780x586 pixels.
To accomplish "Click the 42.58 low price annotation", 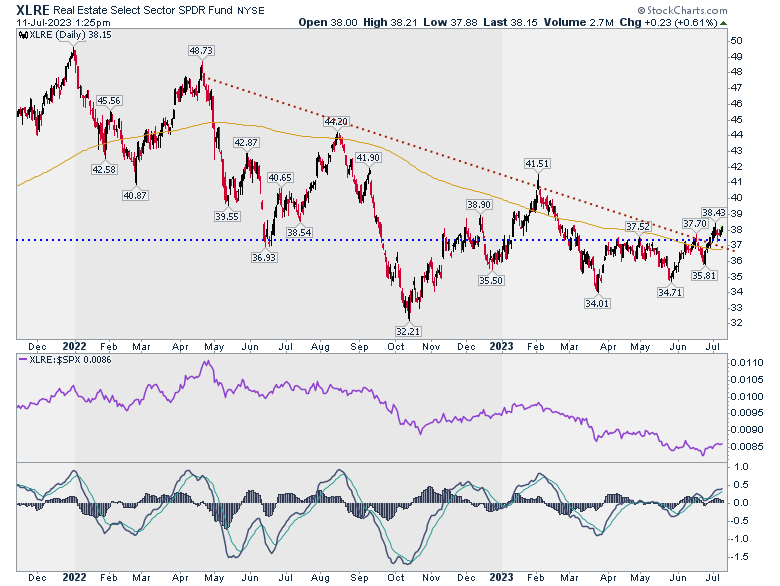I will (x=103, y=169).
